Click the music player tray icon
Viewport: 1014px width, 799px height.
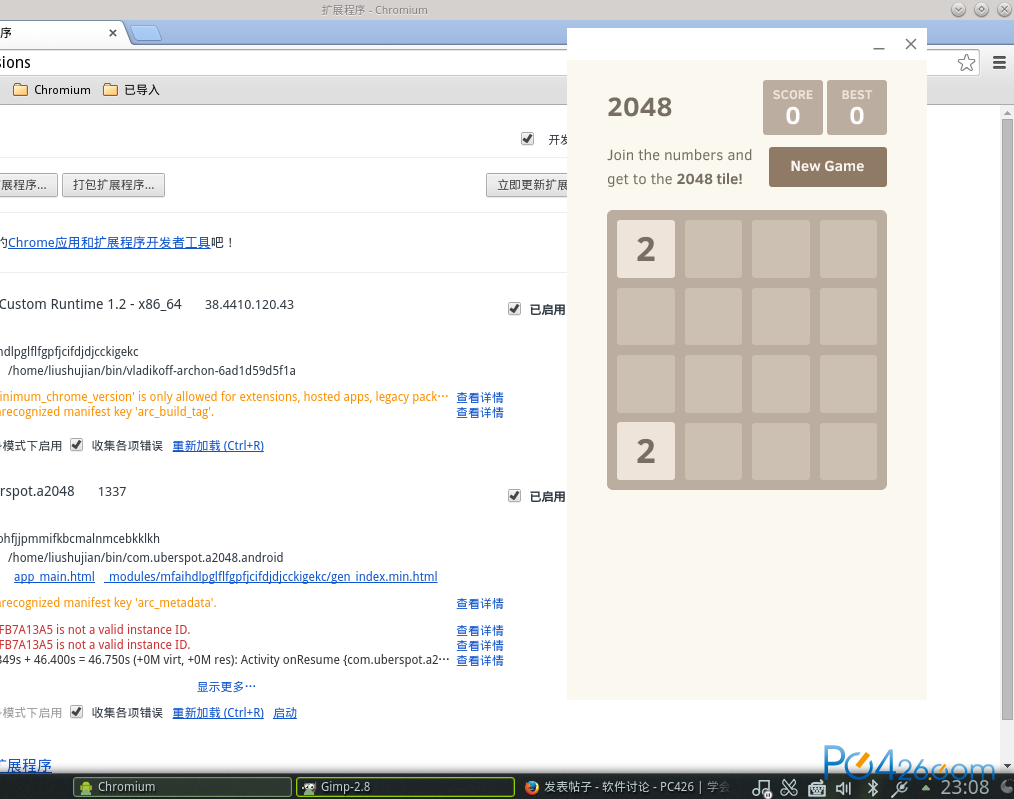(761, 787)
